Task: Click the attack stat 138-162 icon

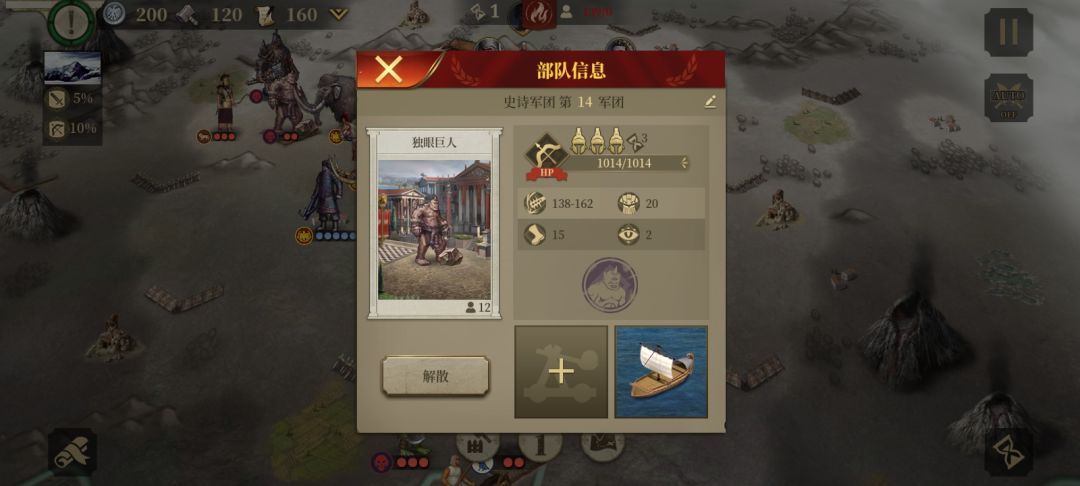Action: point(536,204)
